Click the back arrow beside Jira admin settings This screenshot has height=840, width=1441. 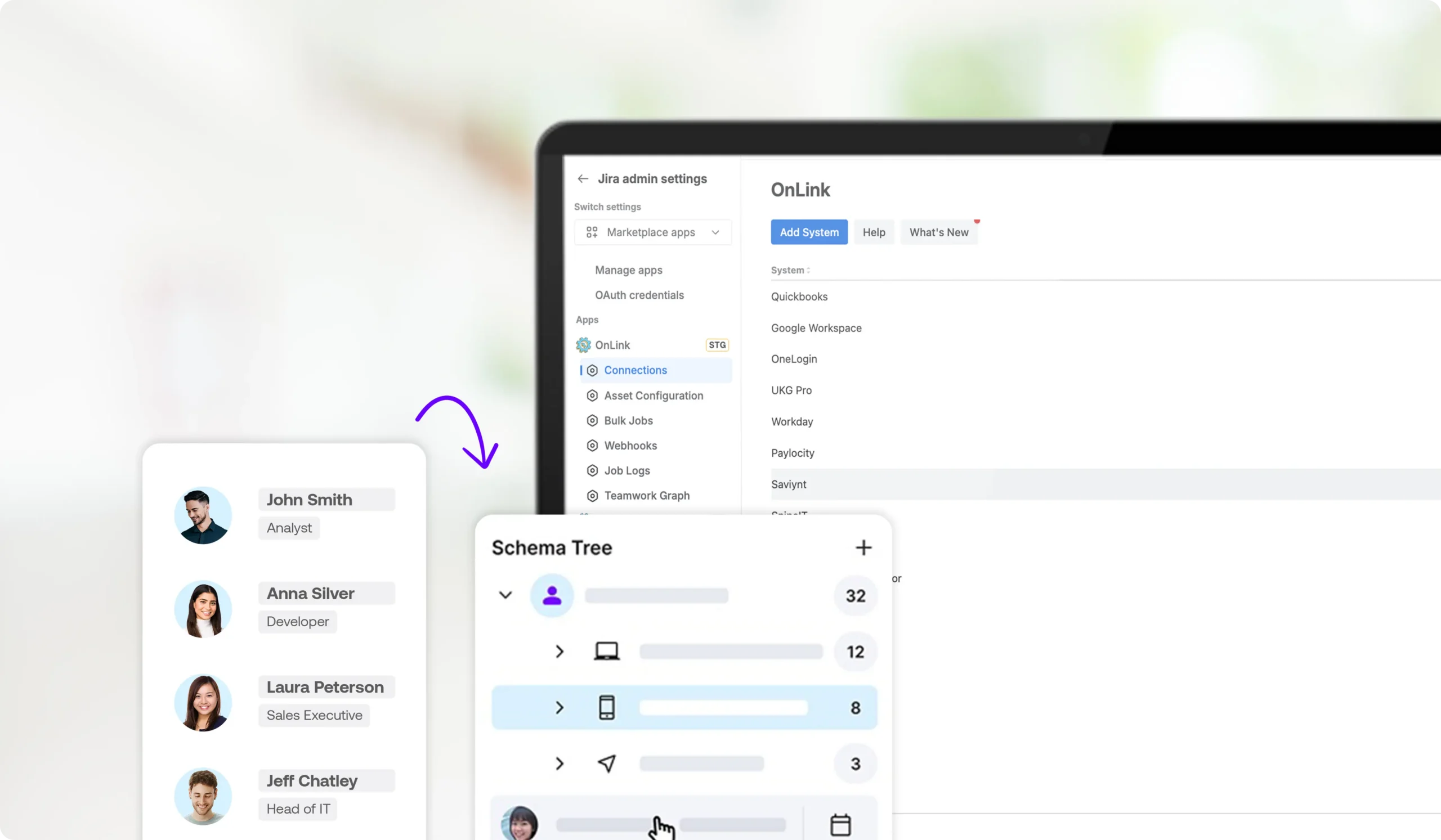coord(583,179)
